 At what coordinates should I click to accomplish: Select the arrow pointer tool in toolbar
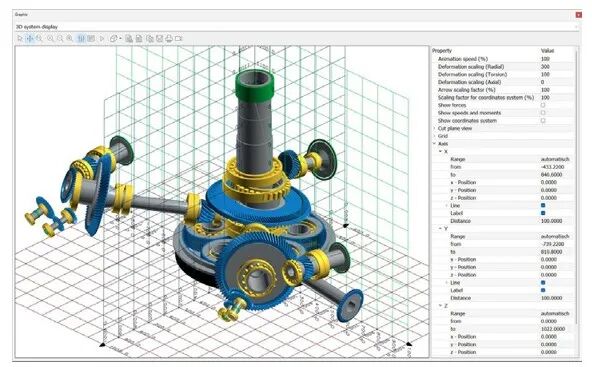coord(20,39)
